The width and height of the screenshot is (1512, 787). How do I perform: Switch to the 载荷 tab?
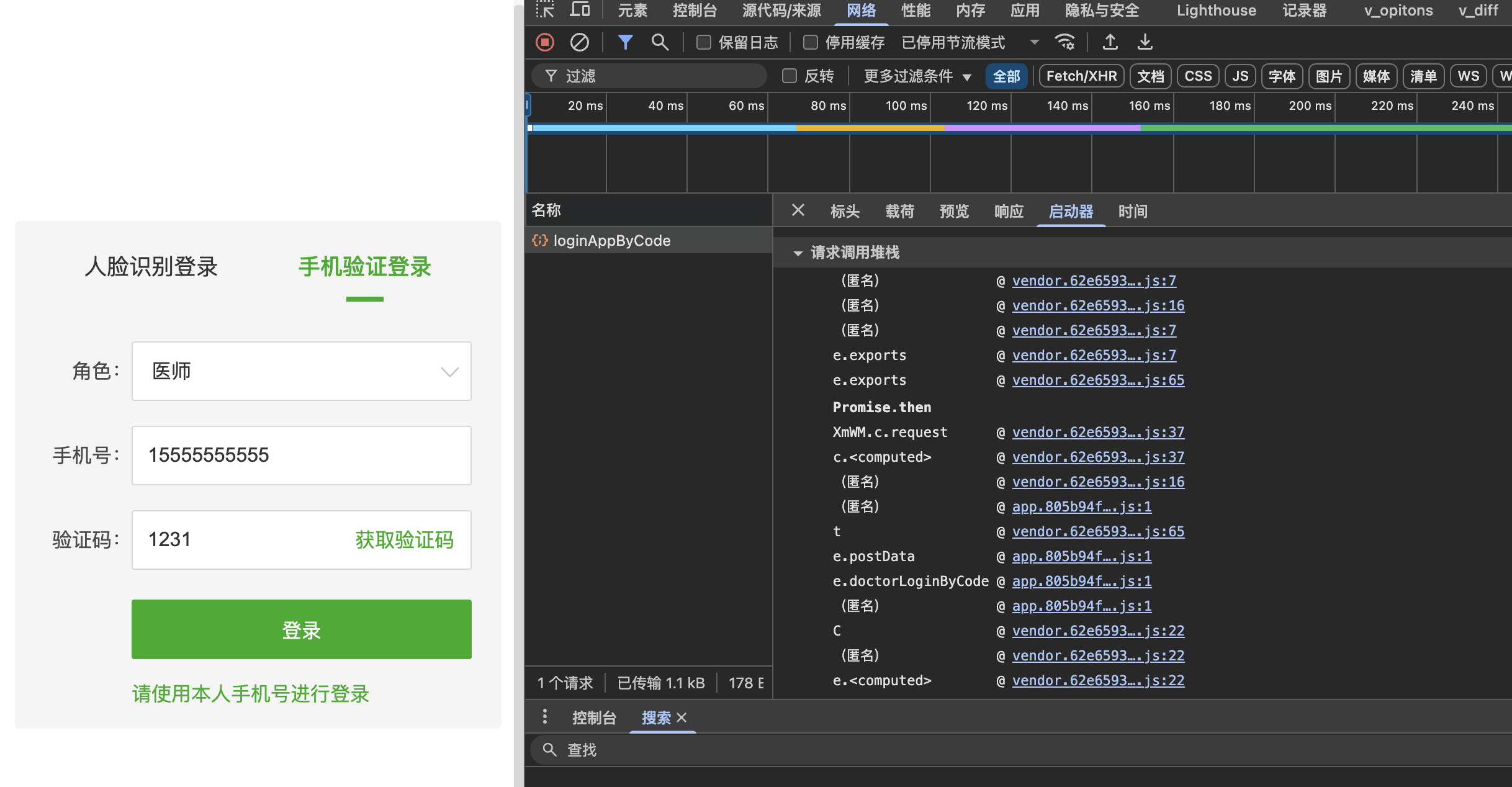click(x=899, y=212)
